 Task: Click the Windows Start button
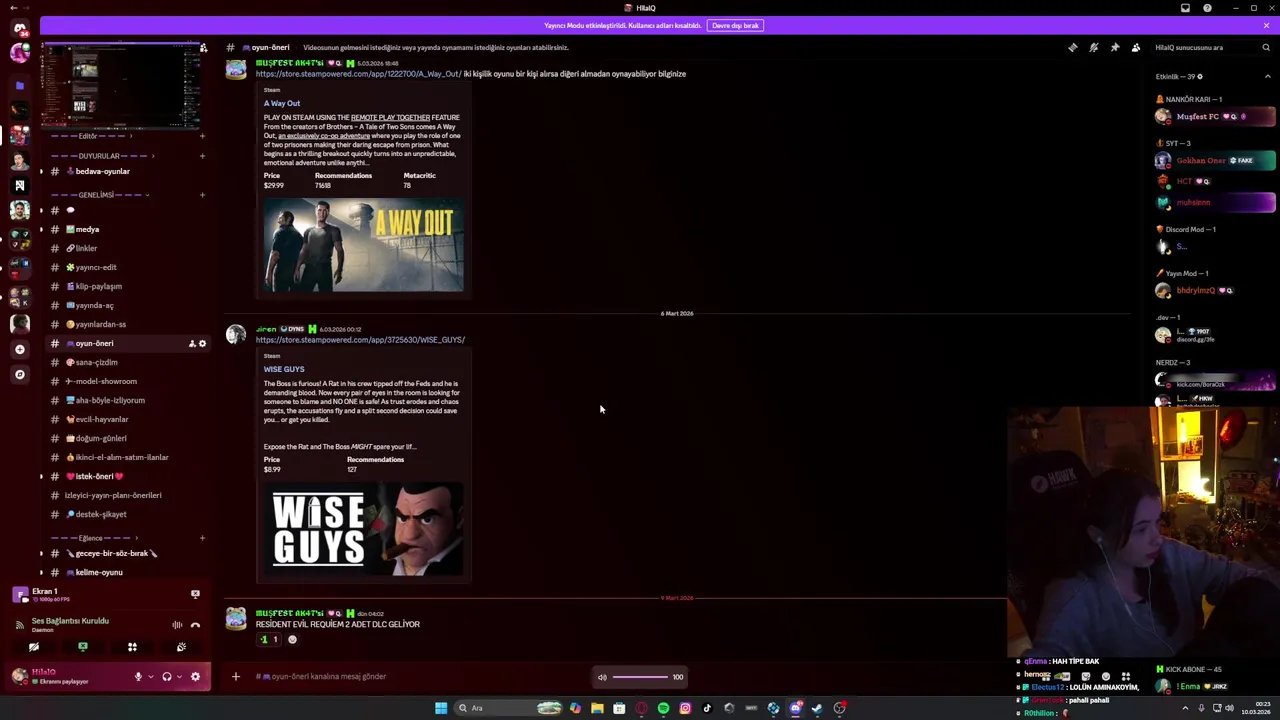(441, 708)
